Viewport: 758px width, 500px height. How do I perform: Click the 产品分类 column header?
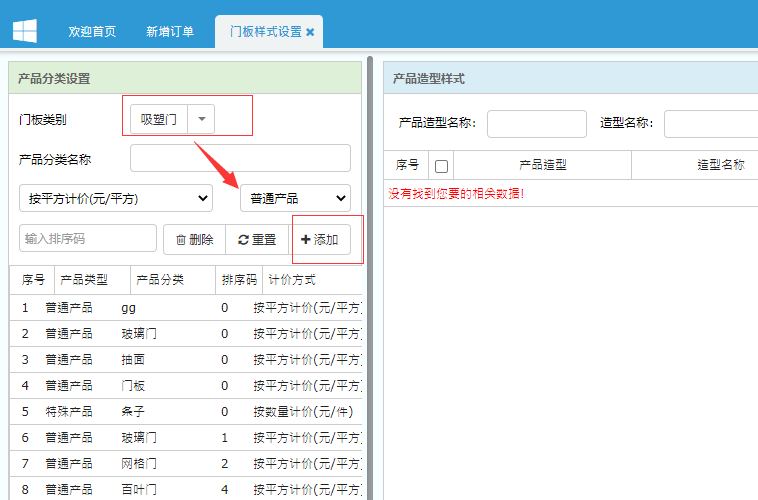pyautogui.click(x=173, y=279)
